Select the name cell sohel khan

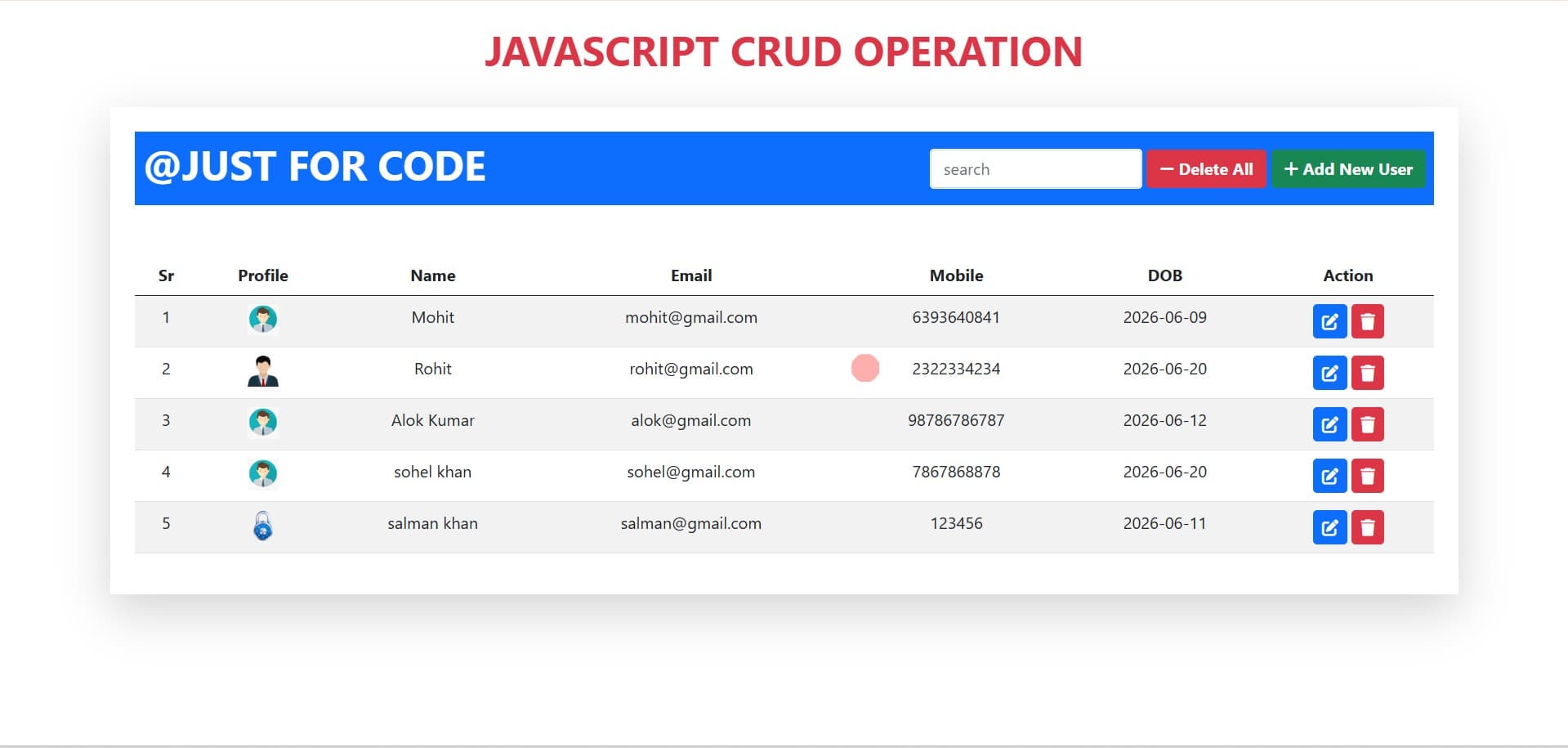[x=433, y=472]
